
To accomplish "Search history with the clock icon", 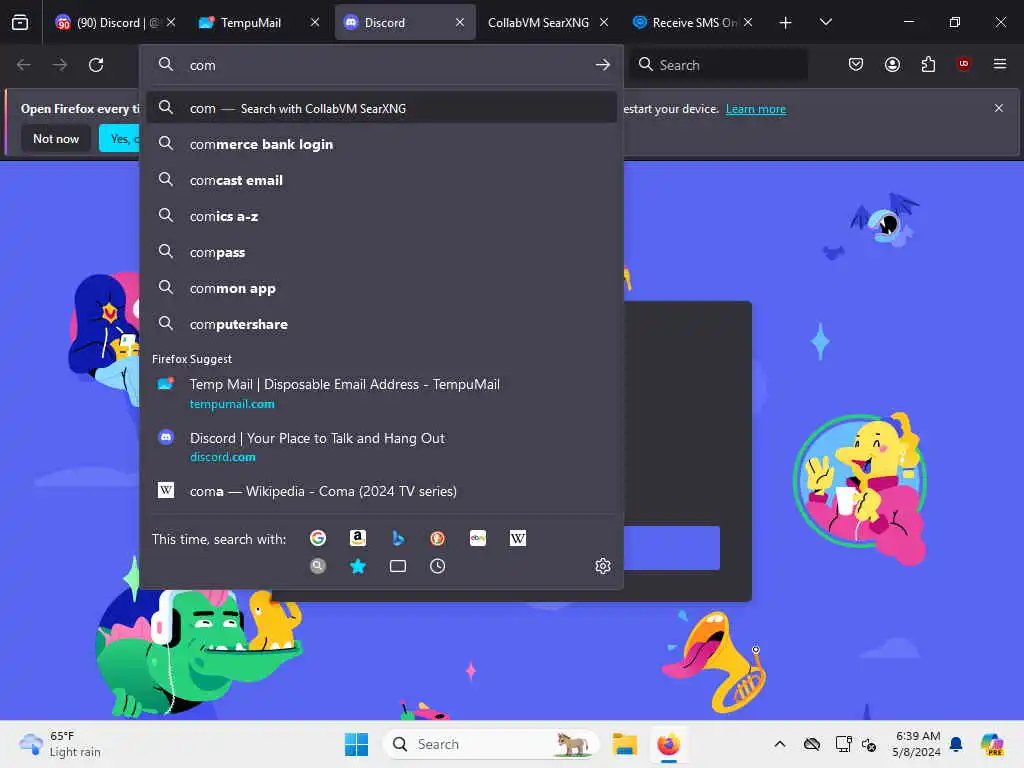I will point(438,566).
